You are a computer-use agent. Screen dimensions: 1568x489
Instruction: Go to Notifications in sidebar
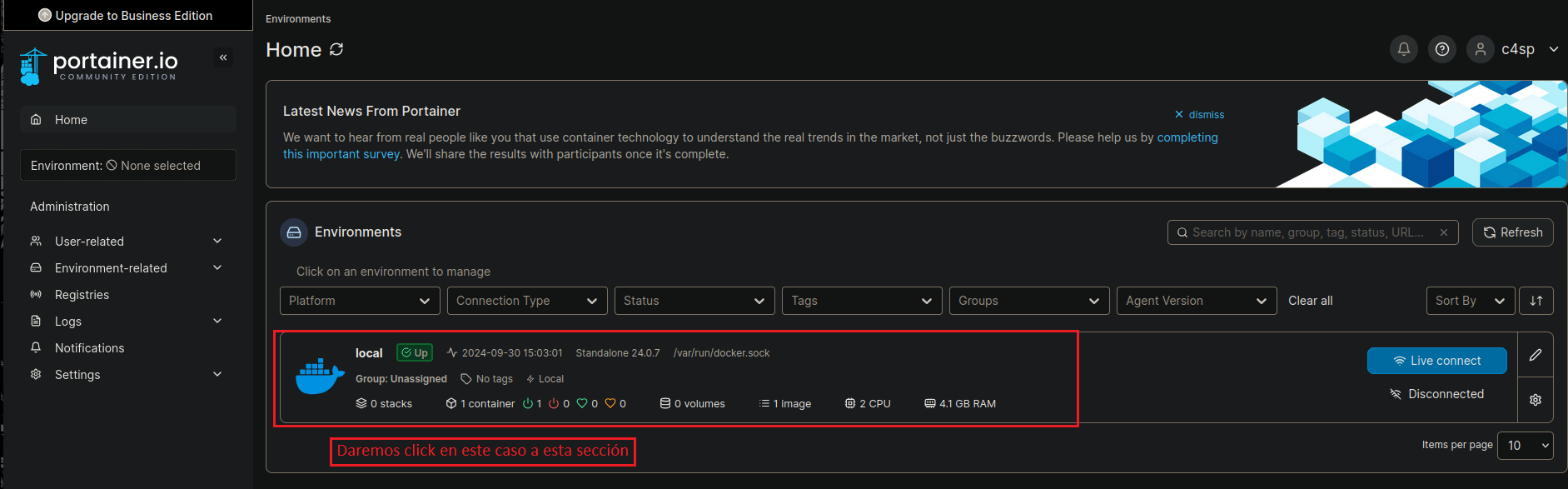(x=89, y=348)
